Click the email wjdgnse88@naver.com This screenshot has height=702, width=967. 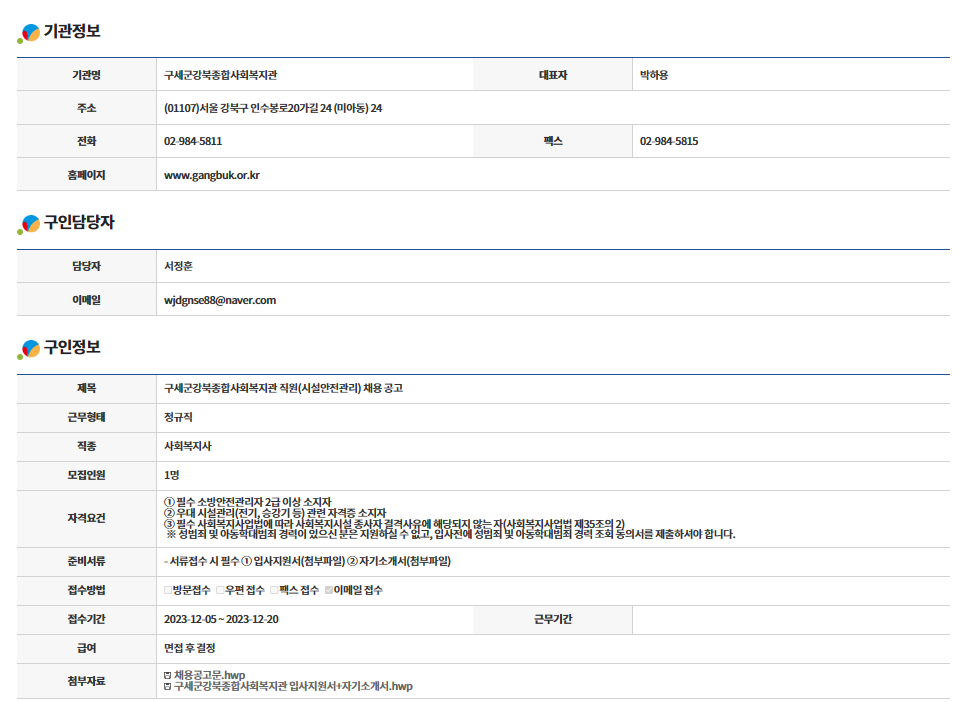tap(220, 300)
